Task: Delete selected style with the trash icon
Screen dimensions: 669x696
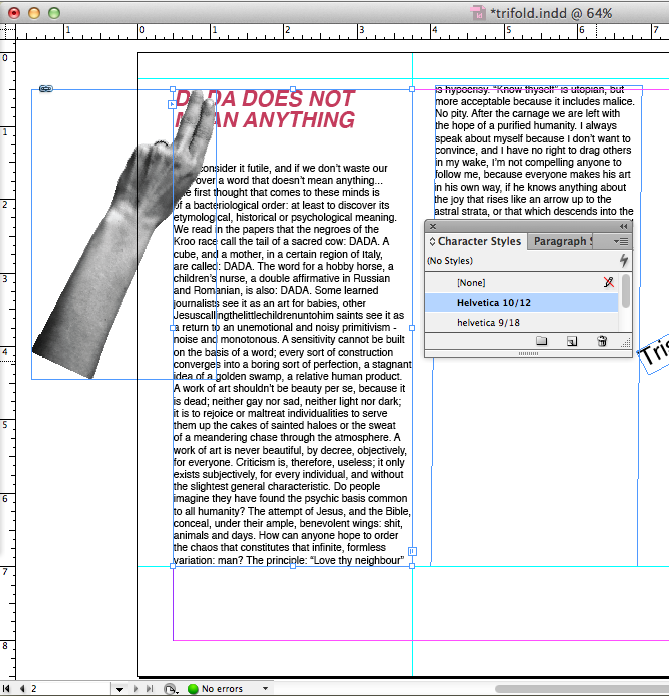Action: pos(602,341)
